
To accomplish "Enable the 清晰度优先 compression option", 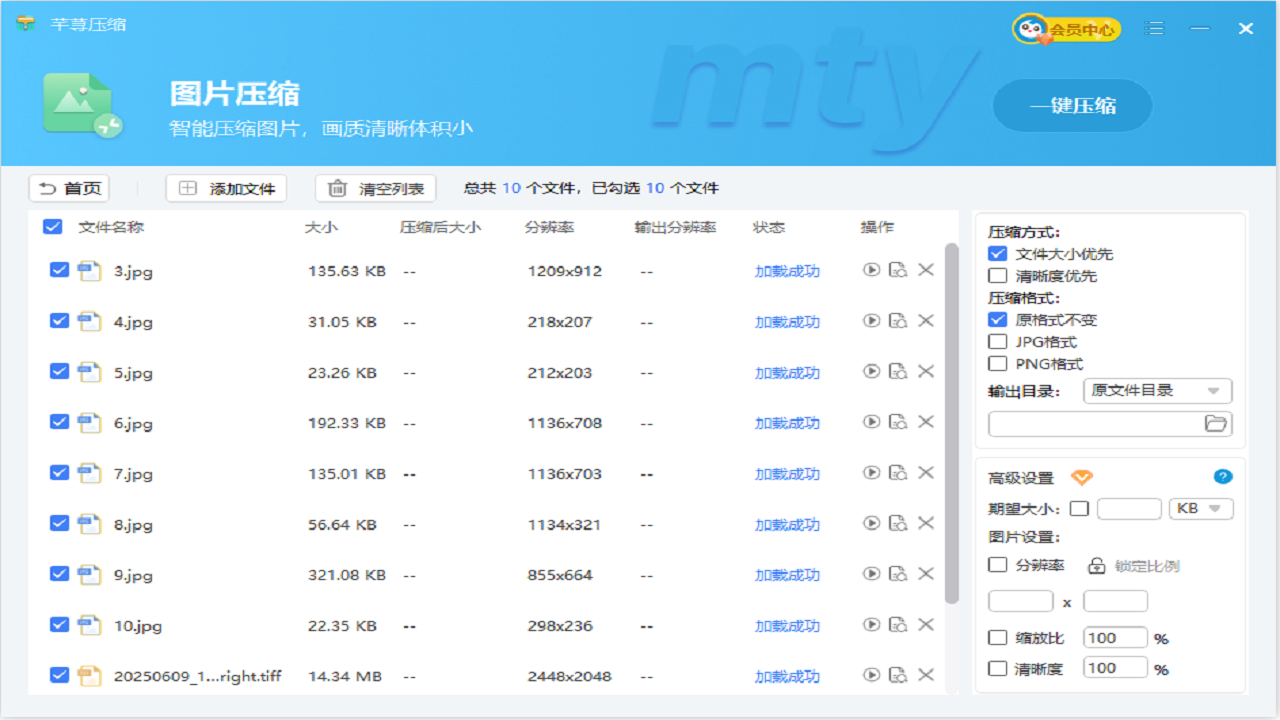I will point(998,276).
